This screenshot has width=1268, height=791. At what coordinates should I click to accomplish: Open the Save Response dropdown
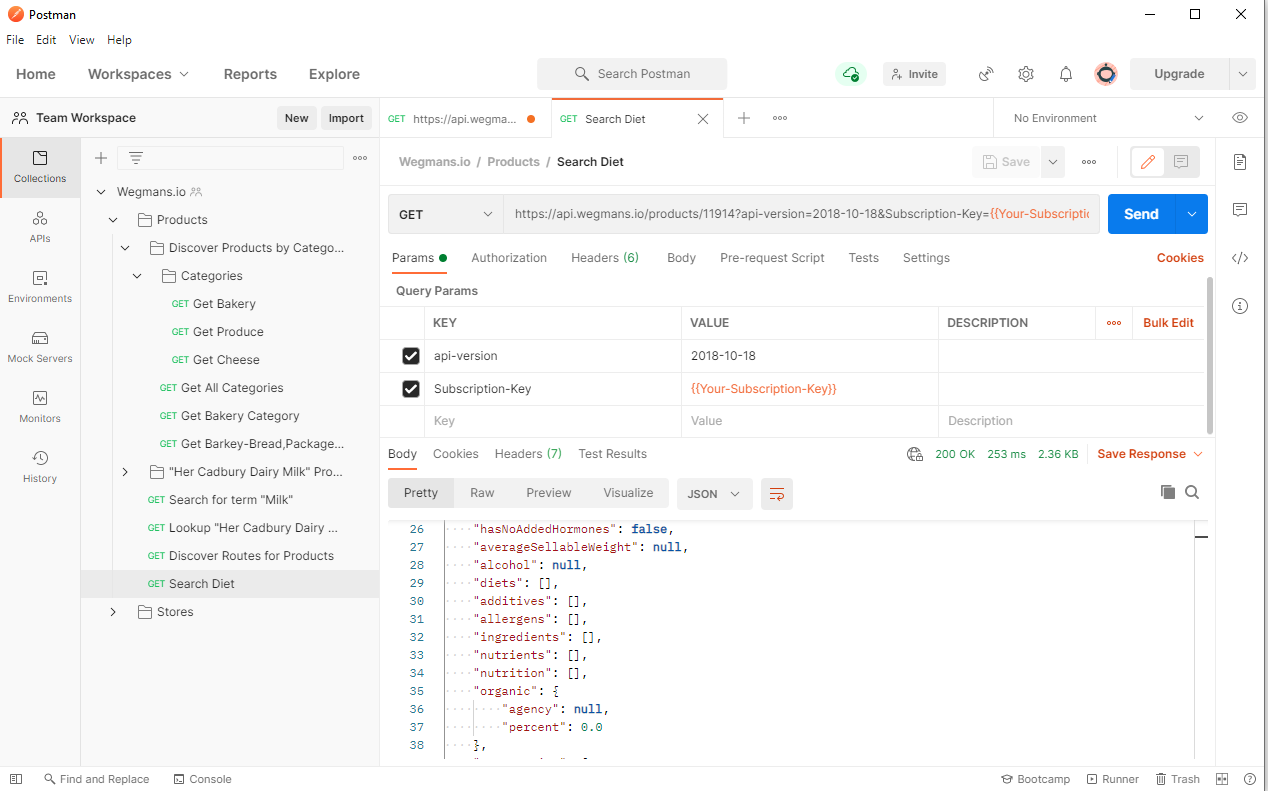(x=1150, y=454)
